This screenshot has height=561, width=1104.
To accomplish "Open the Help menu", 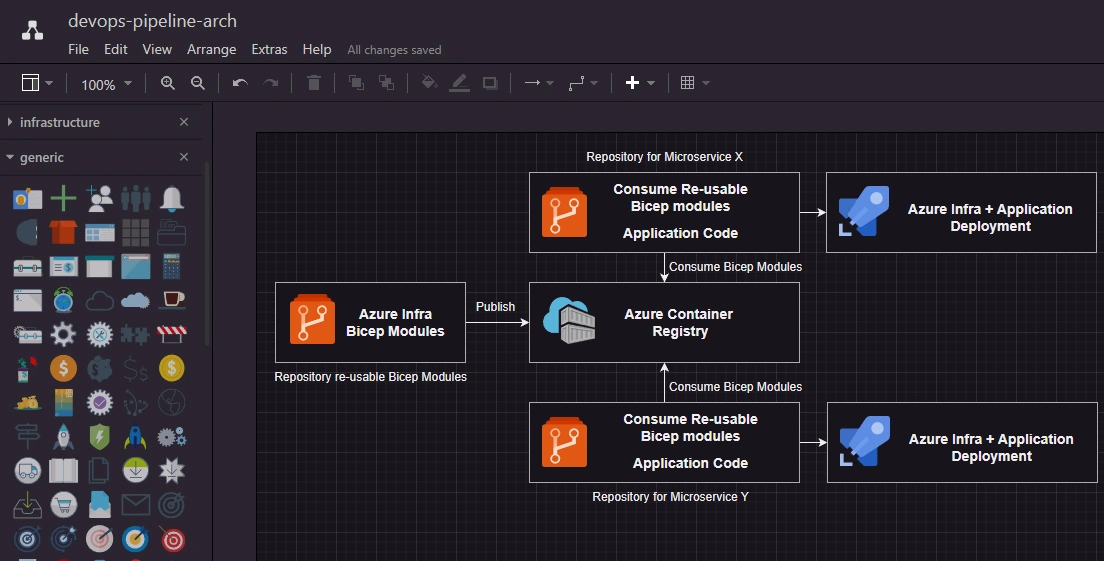I will click(x=317, y=49).
